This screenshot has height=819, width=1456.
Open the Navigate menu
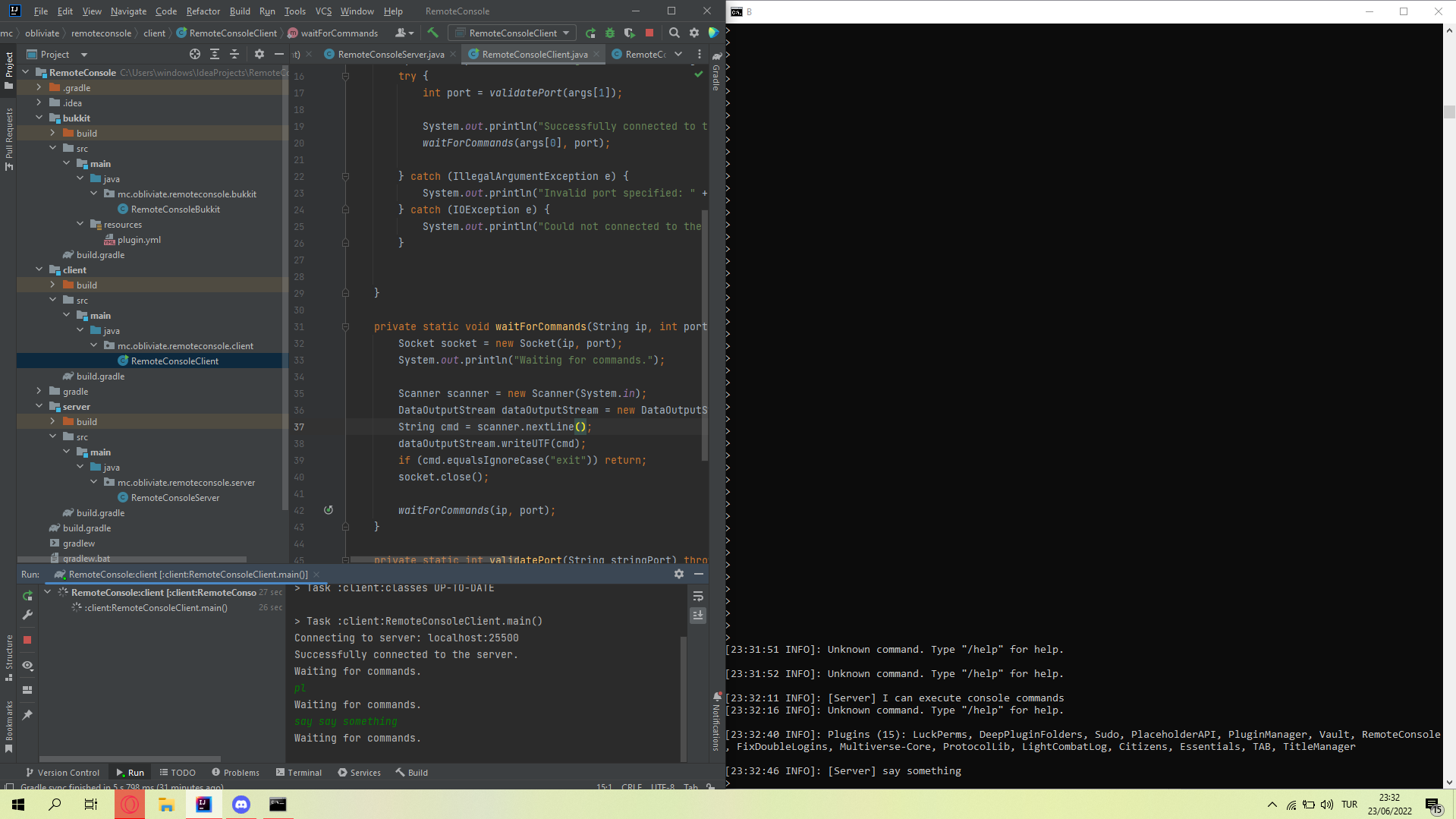coord(128,11)
